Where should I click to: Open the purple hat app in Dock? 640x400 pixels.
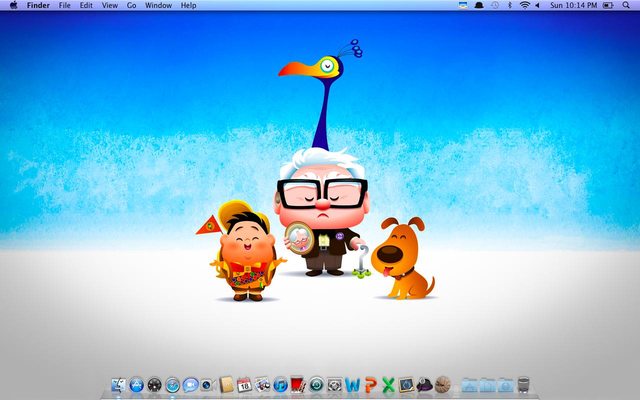[x=424, y=385]
